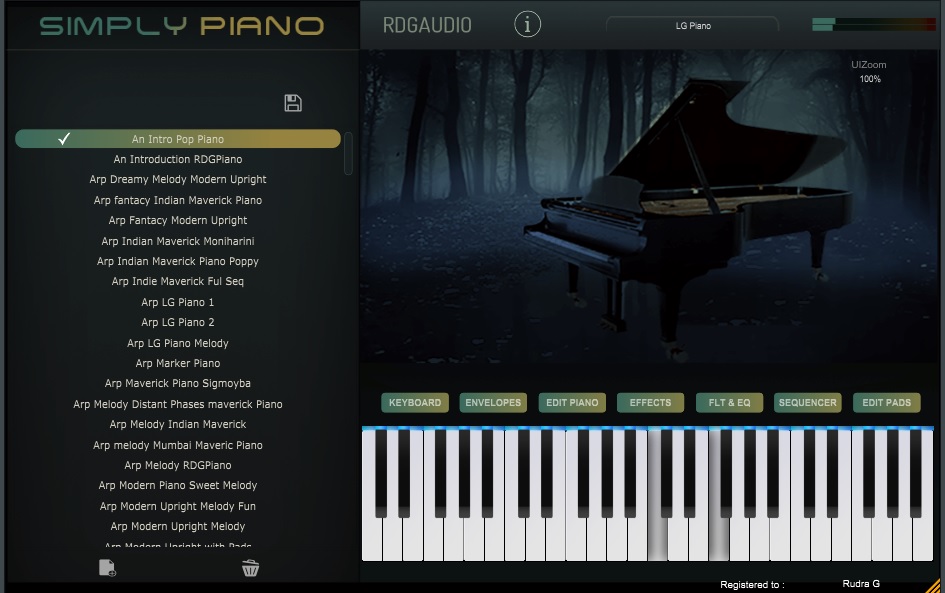Click the new preset file icon
945x593 pixels.
point(107,568)
